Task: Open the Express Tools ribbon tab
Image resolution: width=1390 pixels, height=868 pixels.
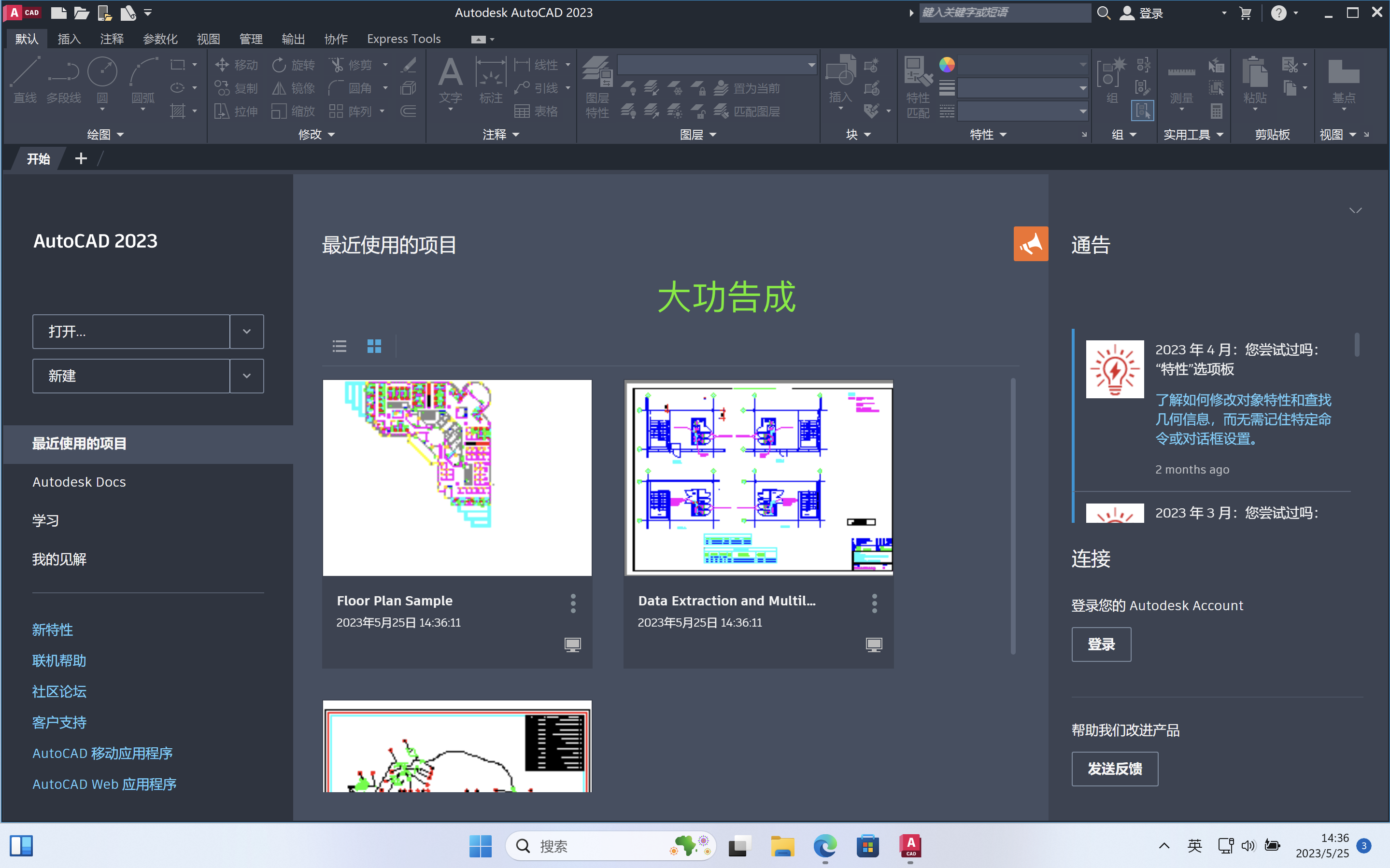Action: [404, 39]
